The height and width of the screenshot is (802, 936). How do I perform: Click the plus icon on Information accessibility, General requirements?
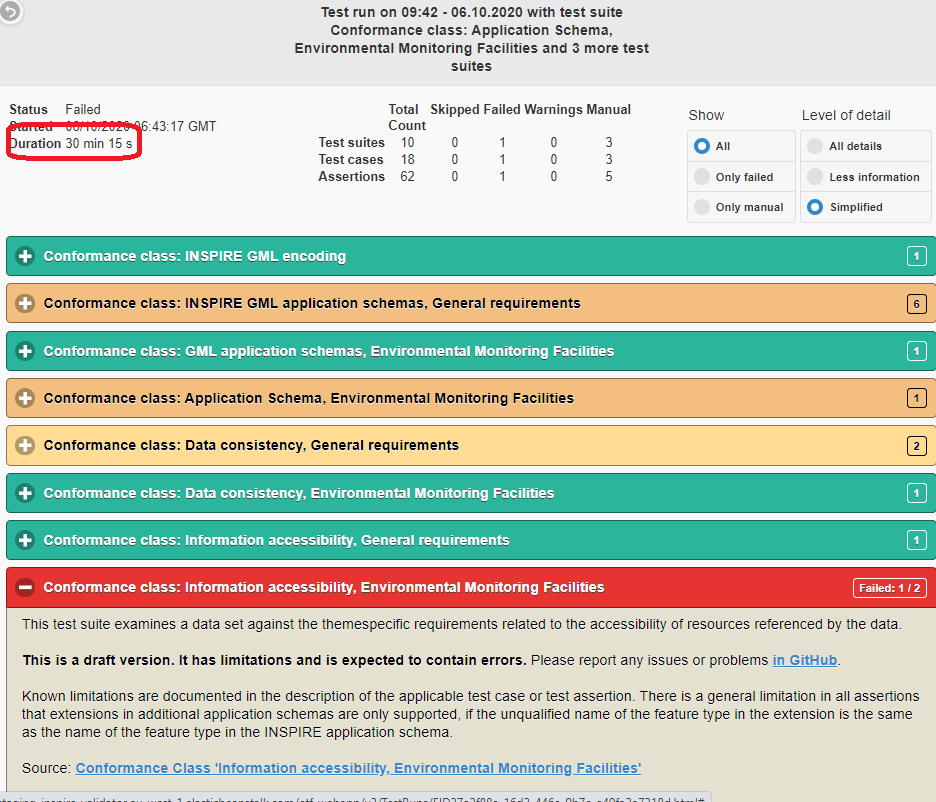coord(25,540)
